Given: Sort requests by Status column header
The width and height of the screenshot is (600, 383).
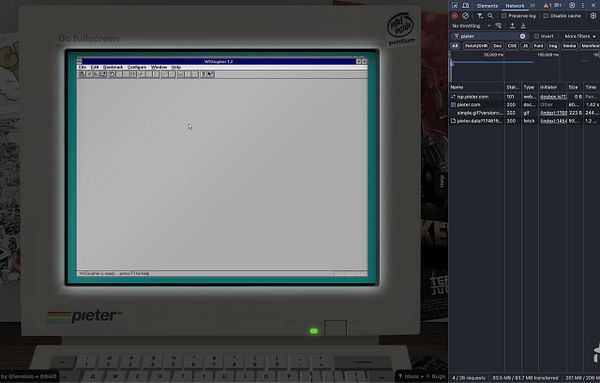Looking at the screenshot, I should click(513, 87).
